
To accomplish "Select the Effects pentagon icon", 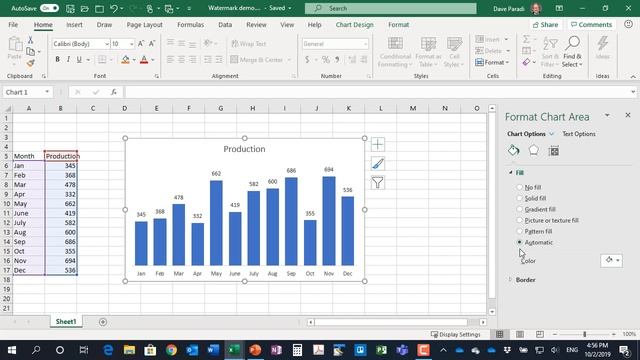I will click(x=533, y=151).
